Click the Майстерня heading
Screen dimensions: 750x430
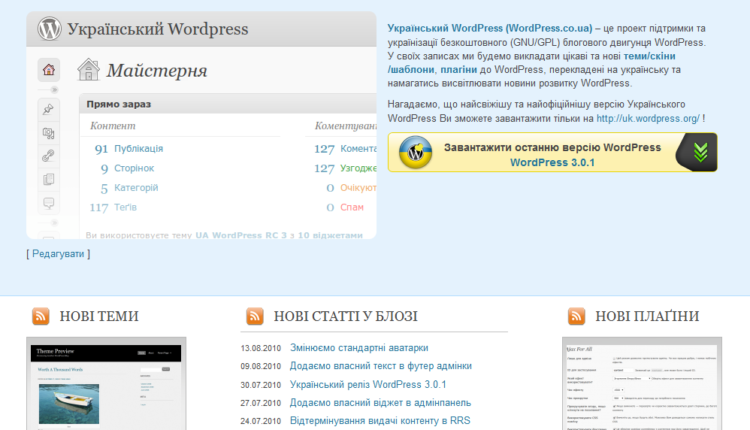[157, 71]
